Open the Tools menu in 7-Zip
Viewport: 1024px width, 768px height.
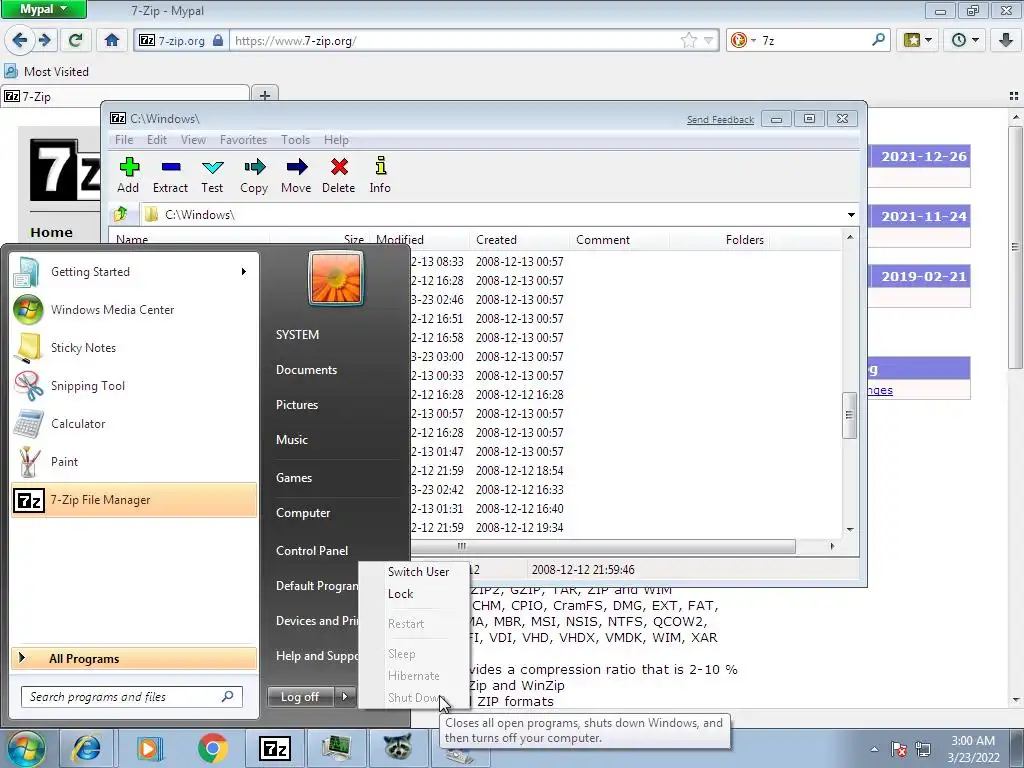[296, 140]
